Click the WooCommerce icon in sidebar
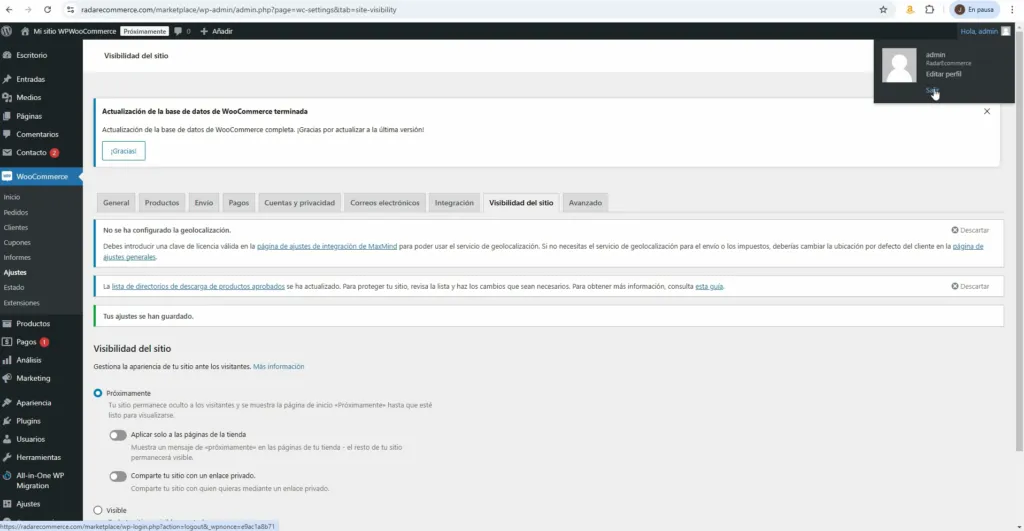The width and height of the screenshot is (1024, 531). [x=7, y=176]
